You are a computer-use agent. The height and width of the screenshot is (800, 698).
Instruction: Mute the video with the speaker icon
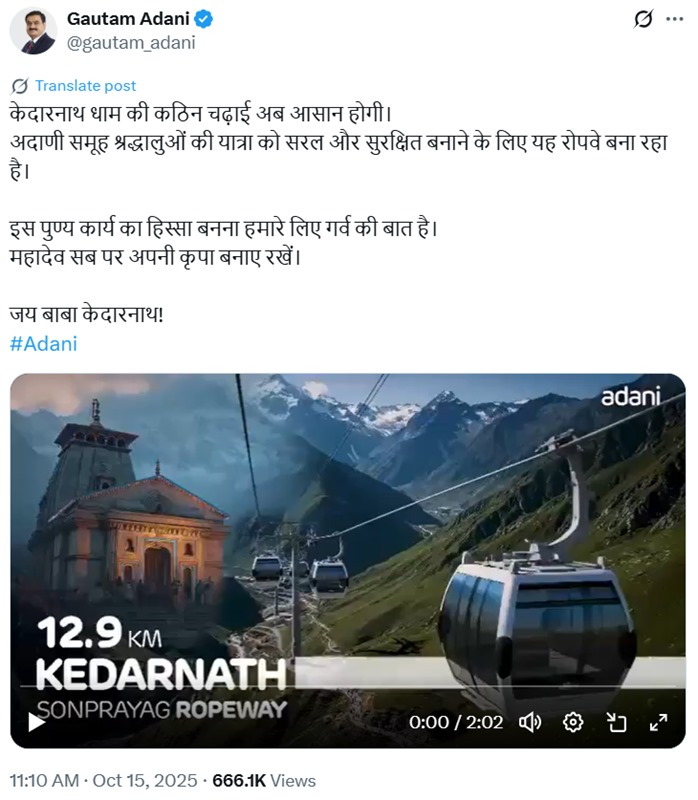click(x=530, y=722)
